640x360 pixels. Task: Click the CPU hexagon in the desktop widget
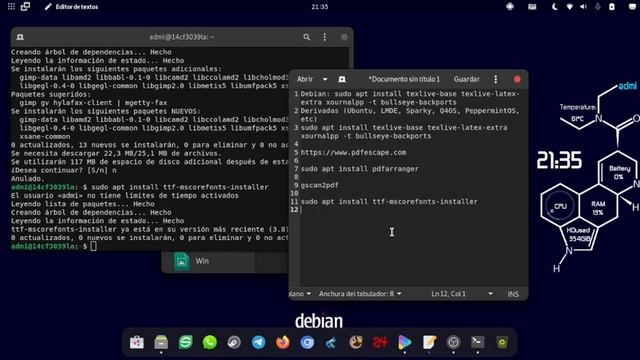[x=560, y=206]
